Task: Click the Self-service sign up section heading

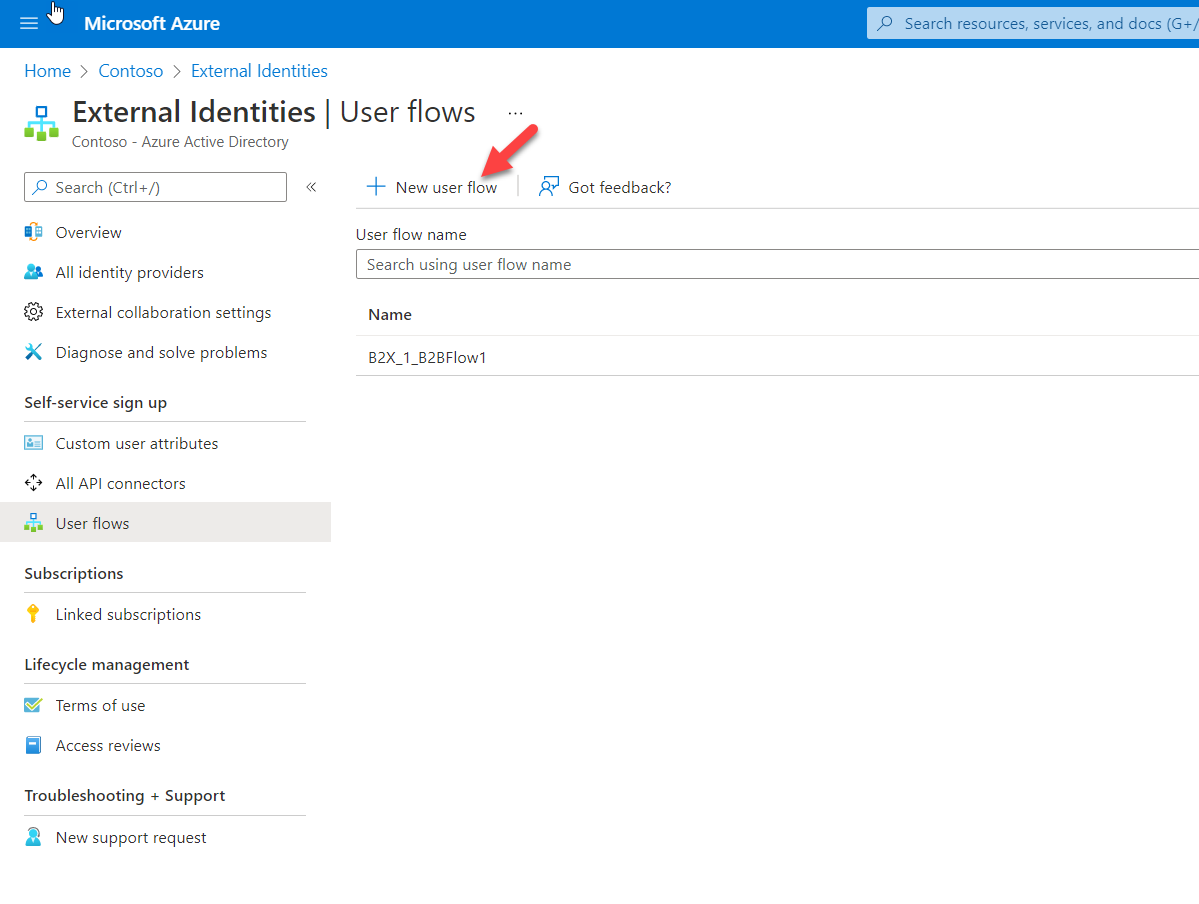Action: click(96, 403)
